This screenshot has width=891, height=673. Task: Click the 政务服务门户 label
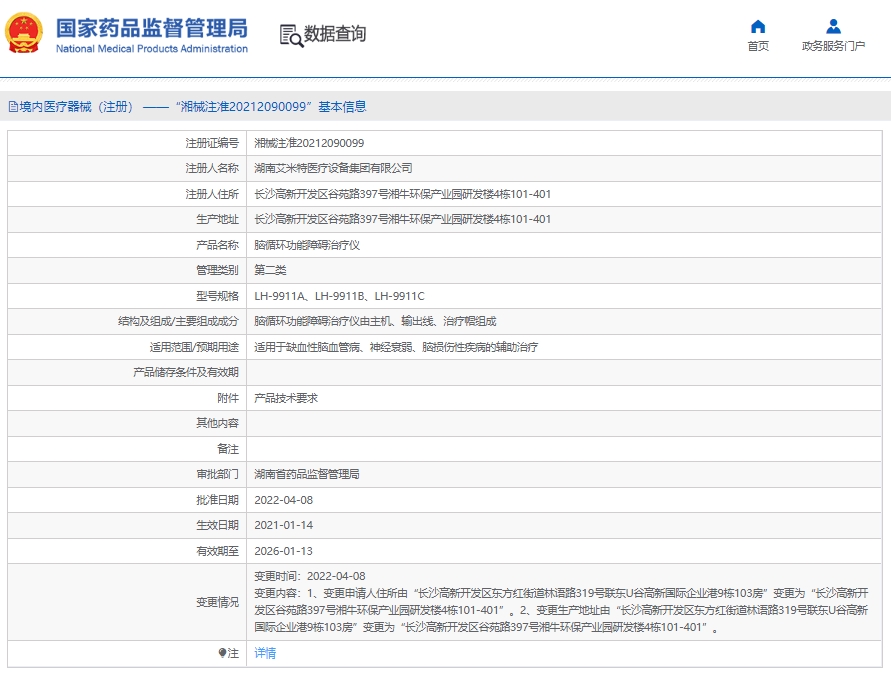click(834, 46)
